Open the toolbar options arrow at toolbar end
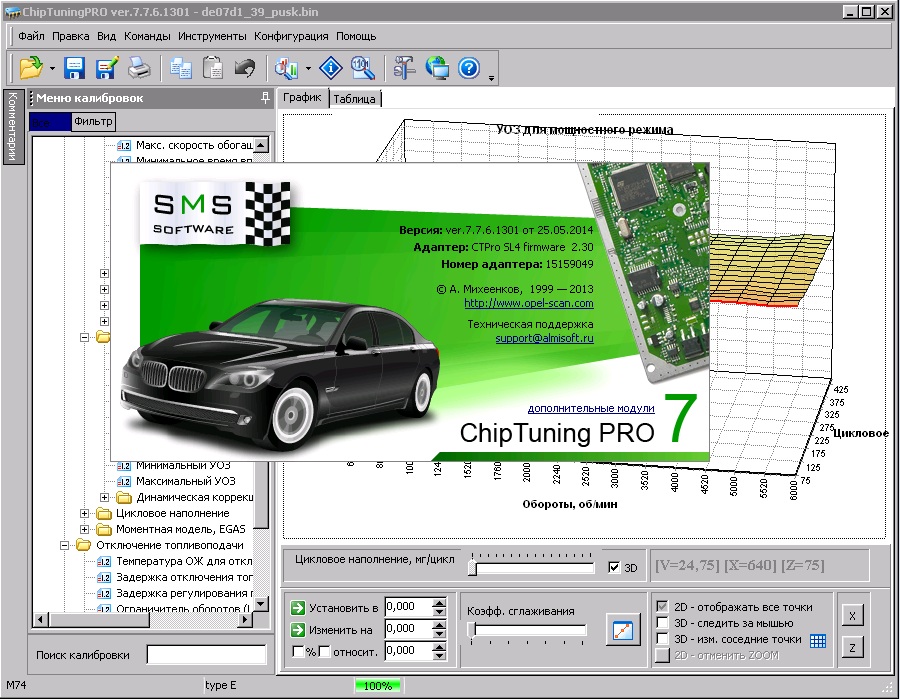Viewport: 900px width, 699px height. tap(491, 78)
